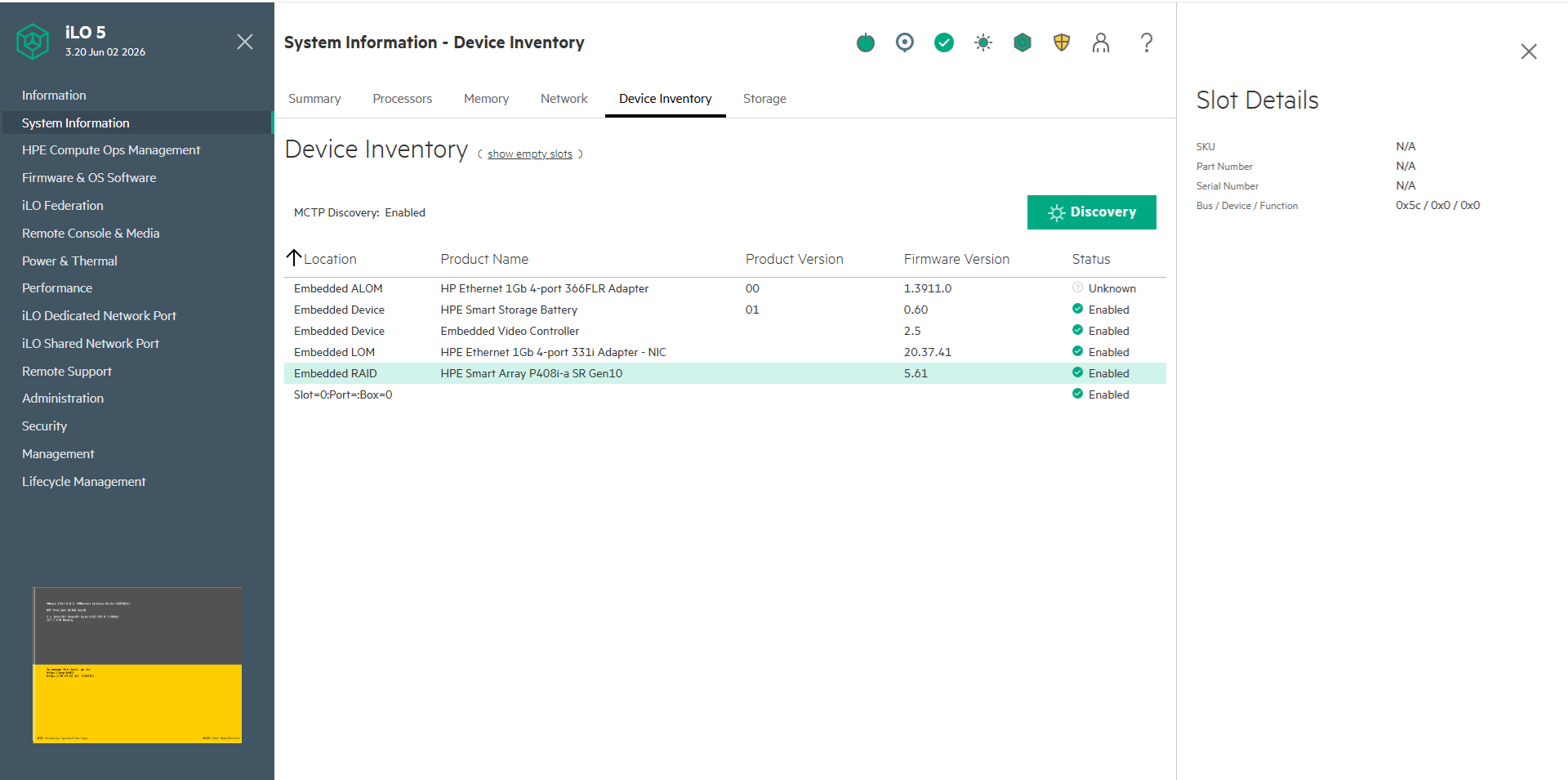Select the Slot=0:Port=:Box=0 row

click(x=725, y=394)
